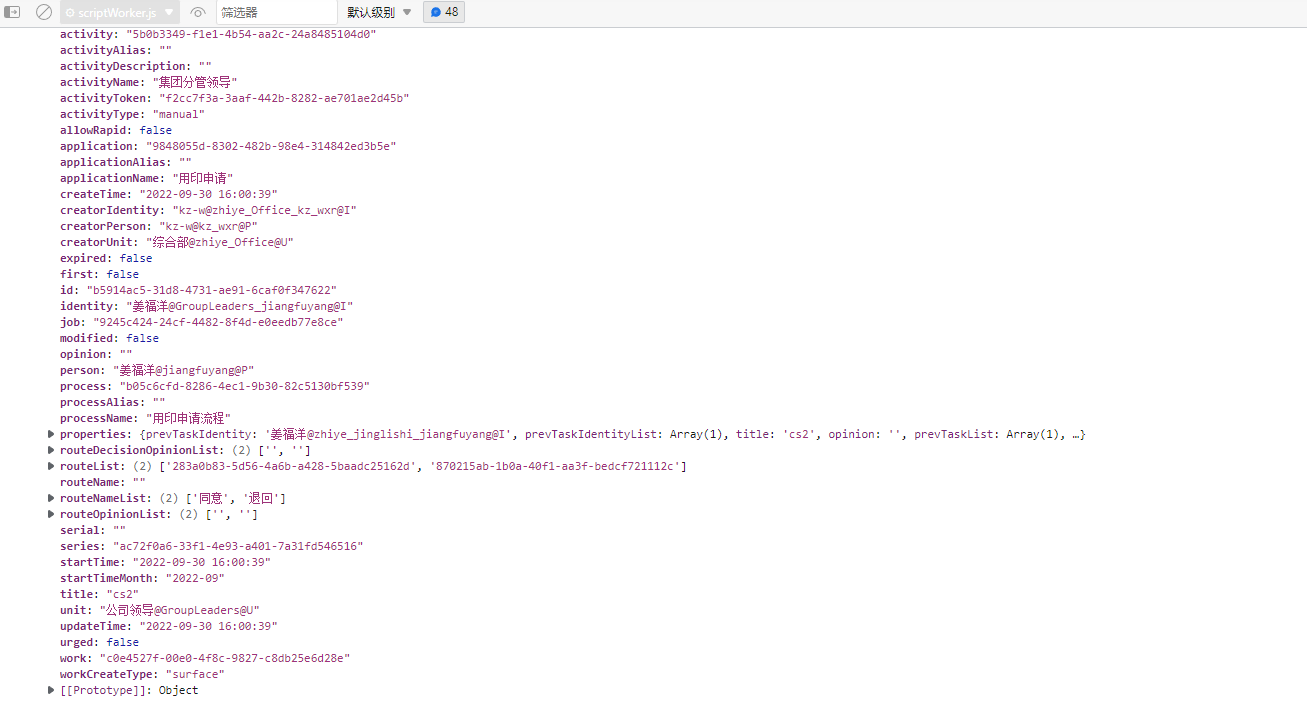Select the creatorIdentity value string

pyautogui.click(x=264, y=210)
